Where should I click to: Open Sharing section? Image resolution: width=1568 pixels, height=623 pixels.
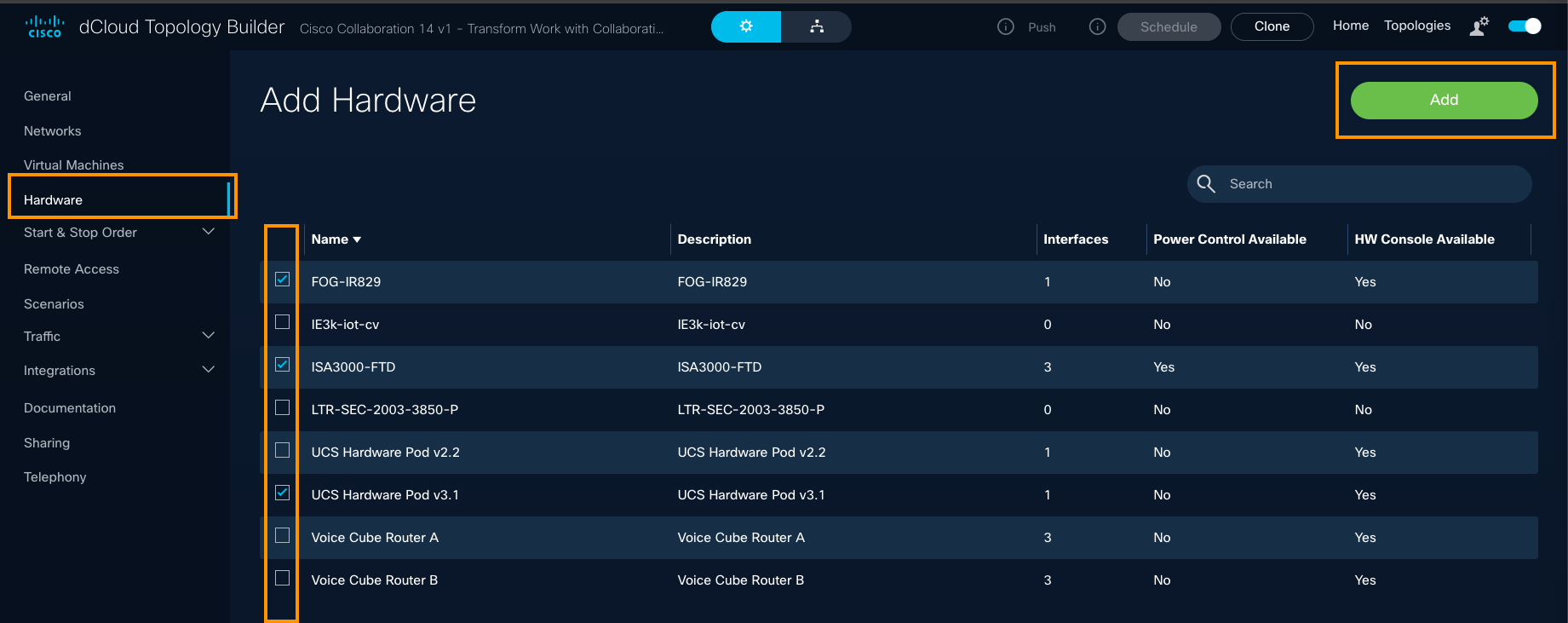click(x=47, y=443)
